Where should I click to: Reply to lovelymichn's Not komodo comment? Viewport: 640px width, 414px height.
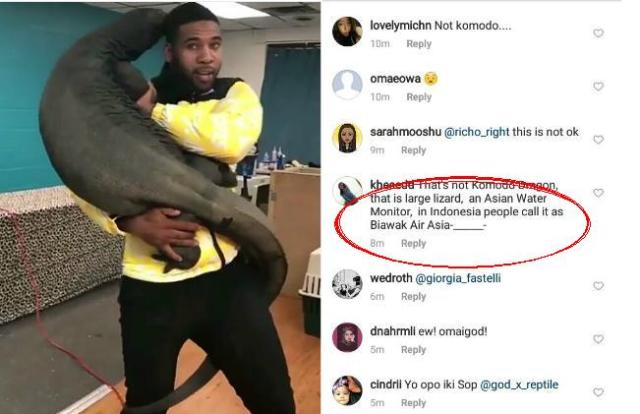point(419,44)
